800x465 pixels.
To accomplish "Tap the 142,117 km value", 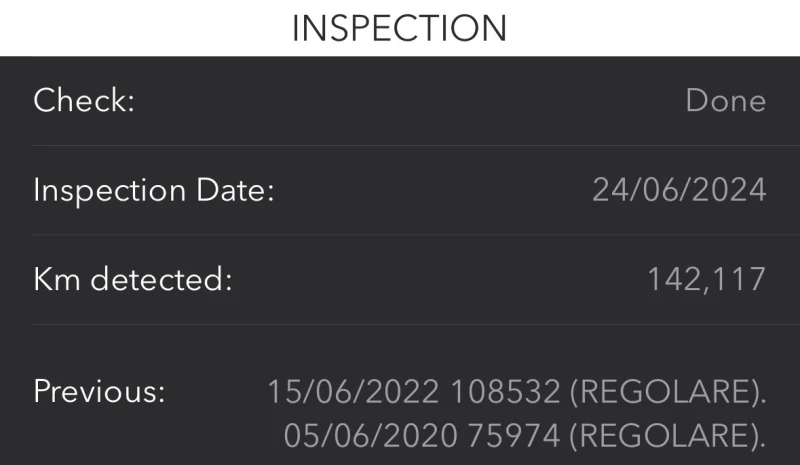I will [706, 279].
